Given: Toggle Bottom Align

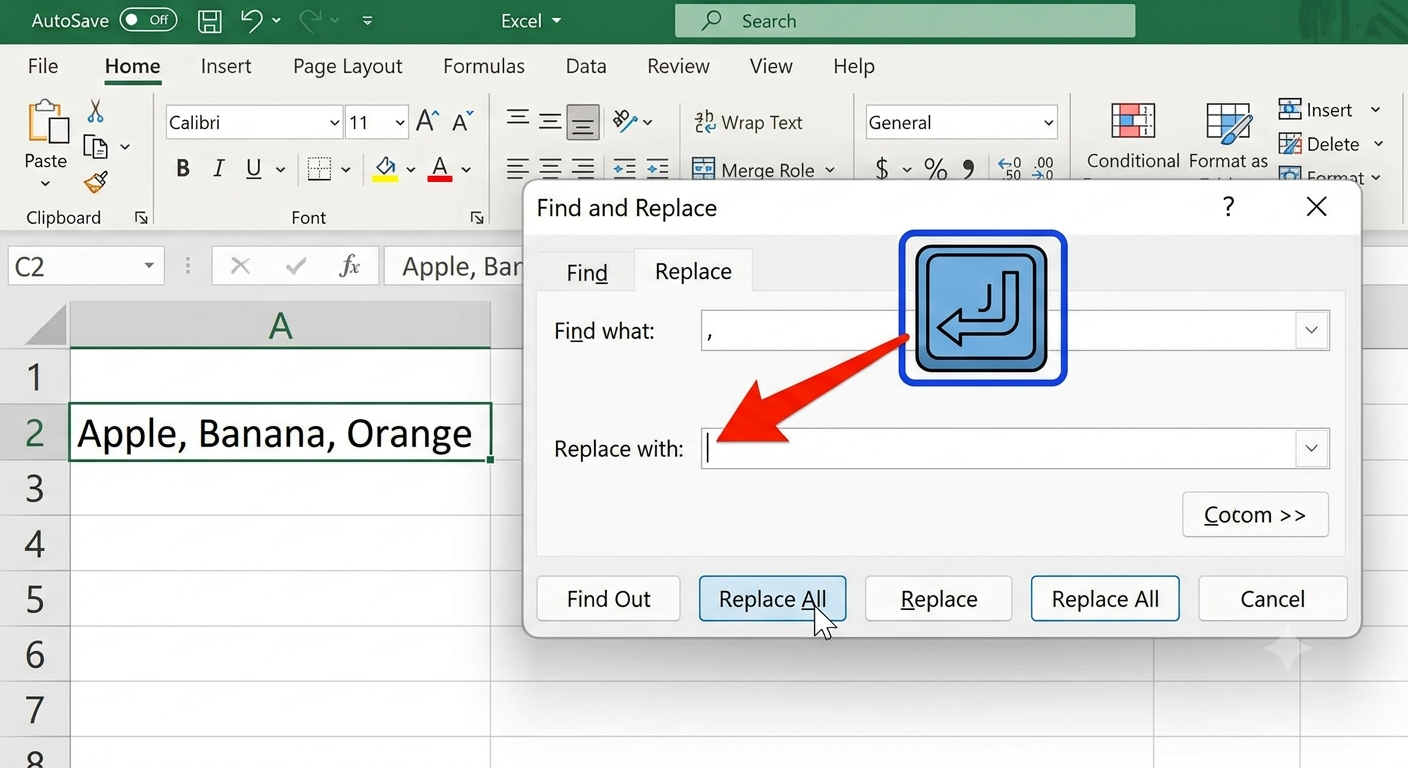Looking at the screenshot, I should (x=583, y=122).
